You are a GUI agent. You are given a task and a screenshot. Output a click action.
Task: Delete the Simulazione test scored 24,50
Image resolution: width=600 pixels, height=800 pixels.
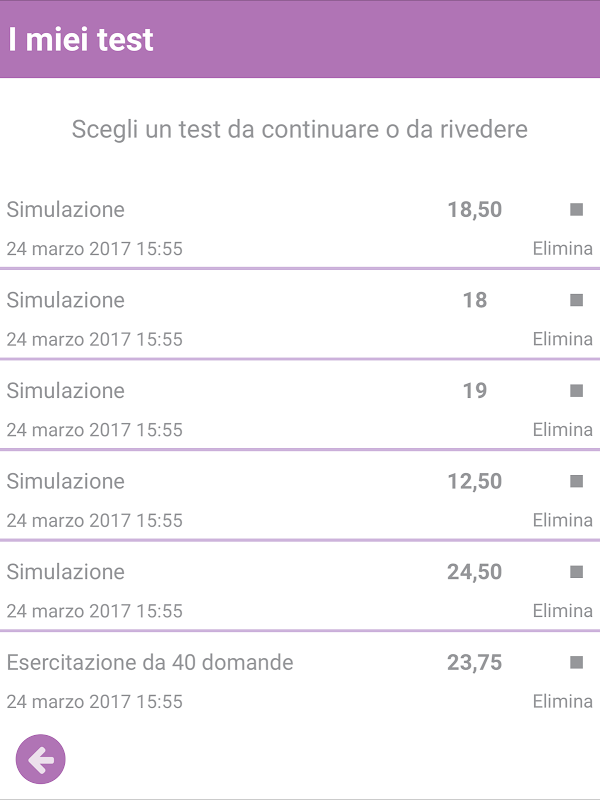[x=562, y=611]
